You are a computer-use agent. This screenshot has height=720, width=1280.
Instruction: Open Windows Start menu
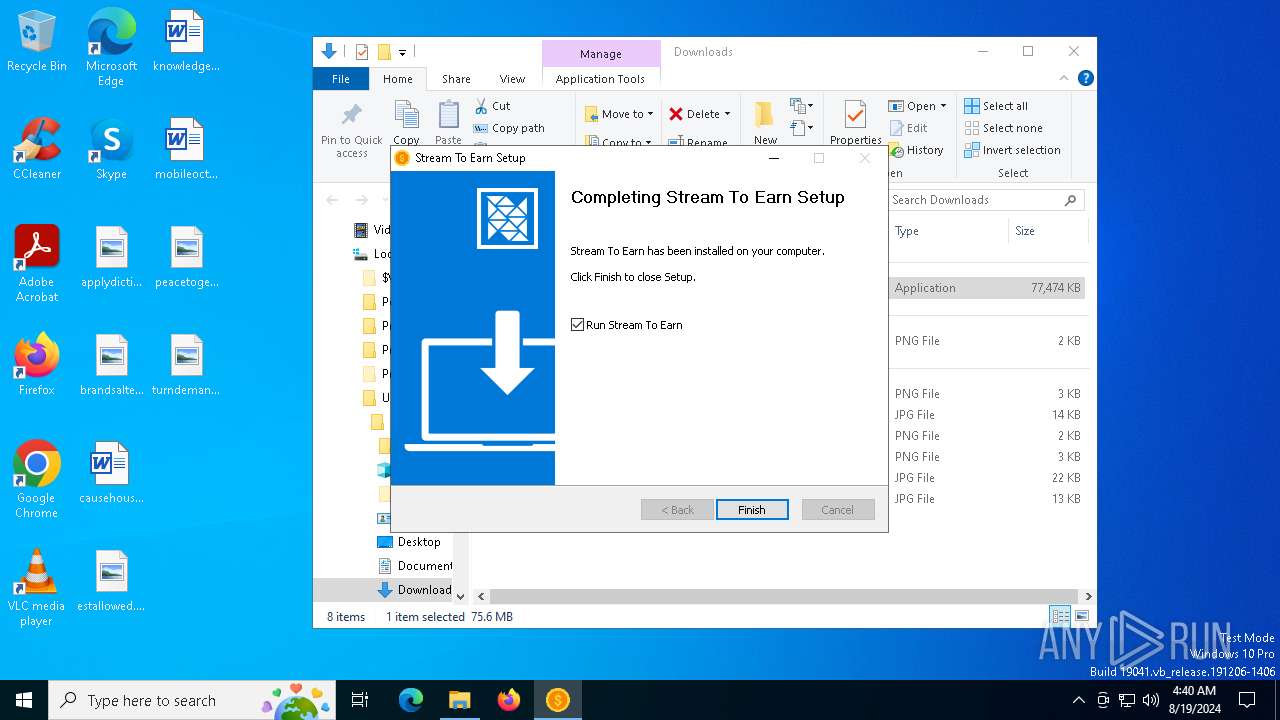24,700
